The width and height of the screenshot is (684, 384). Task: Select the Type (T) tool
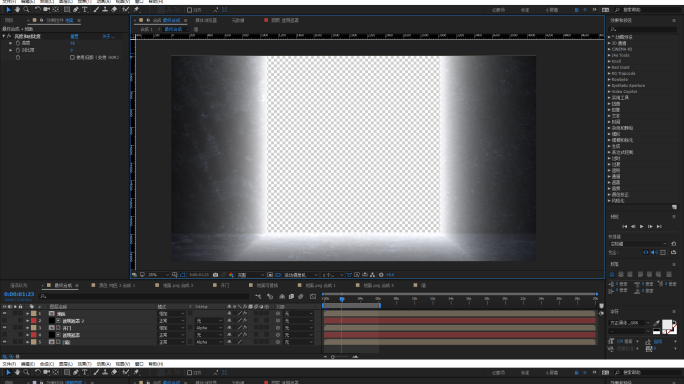tap(85, 9)
